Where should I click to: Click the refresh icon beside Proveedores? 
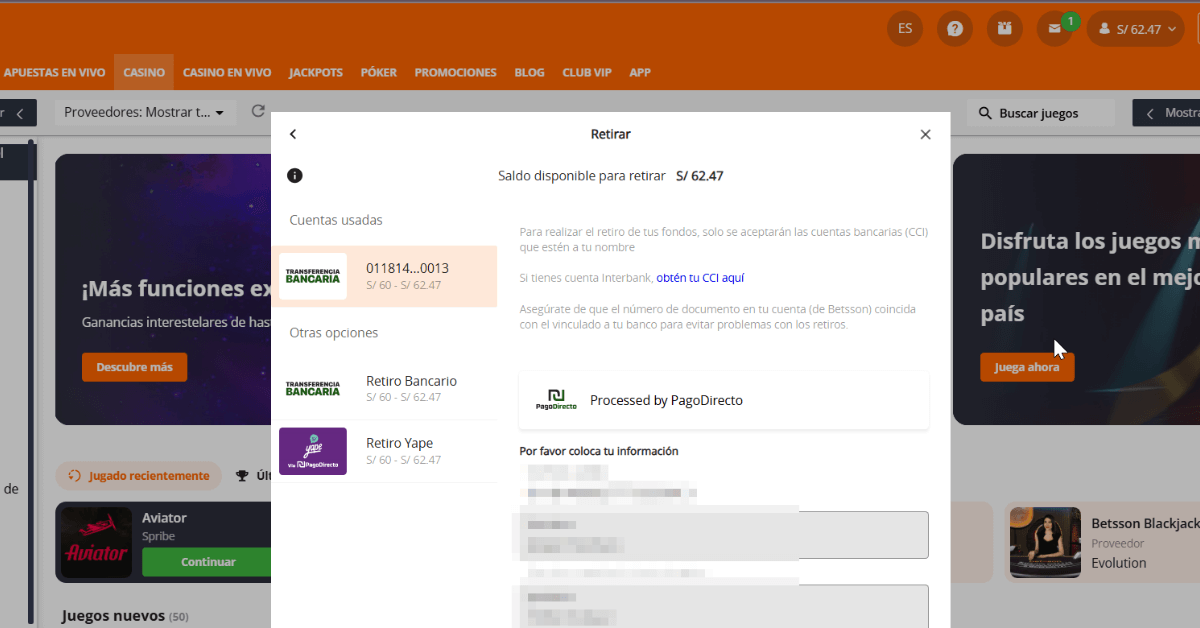click(258, 112)
